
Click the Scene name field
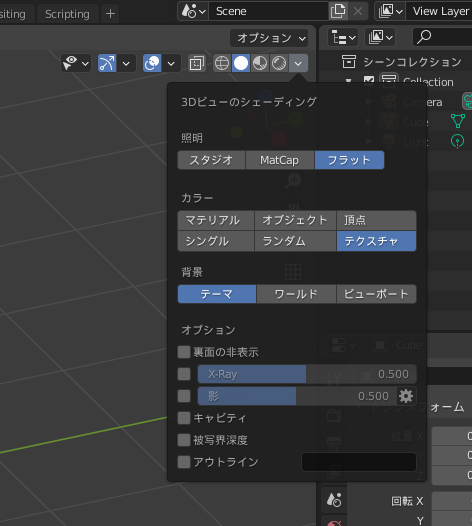click(268, 11)
